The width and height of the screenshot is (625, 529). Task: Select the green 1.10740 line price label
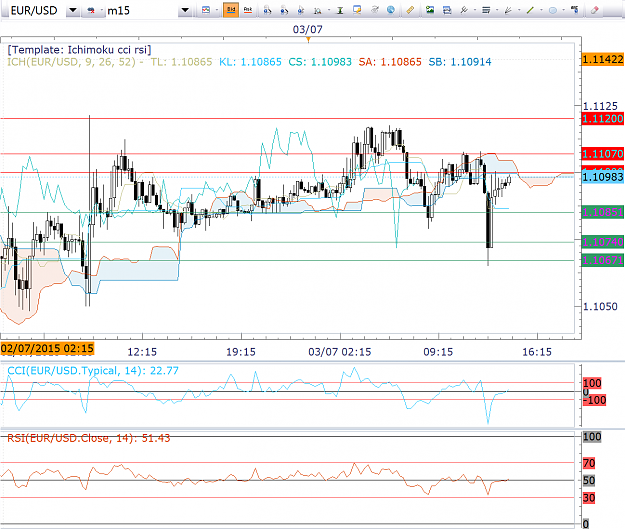click(x=603, y=242)
